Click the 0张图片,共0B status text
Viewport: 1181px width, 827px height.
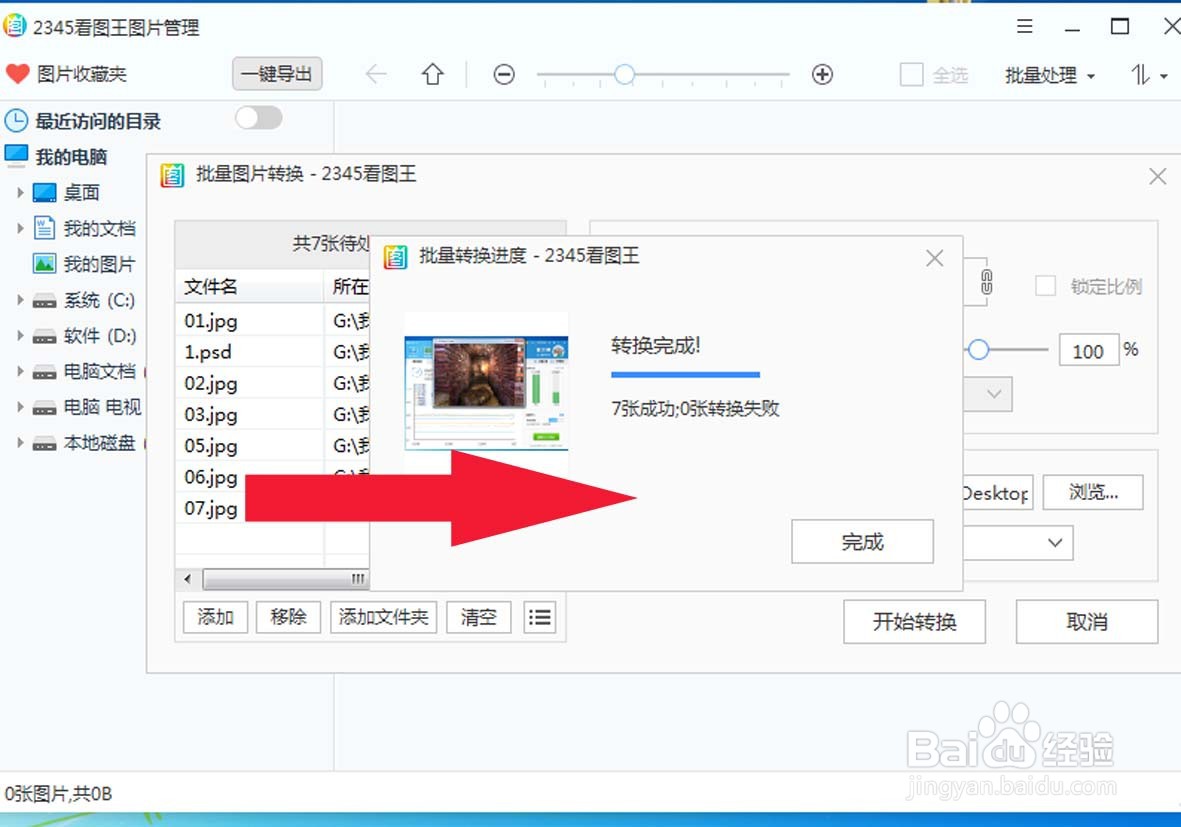pos(58,793)
